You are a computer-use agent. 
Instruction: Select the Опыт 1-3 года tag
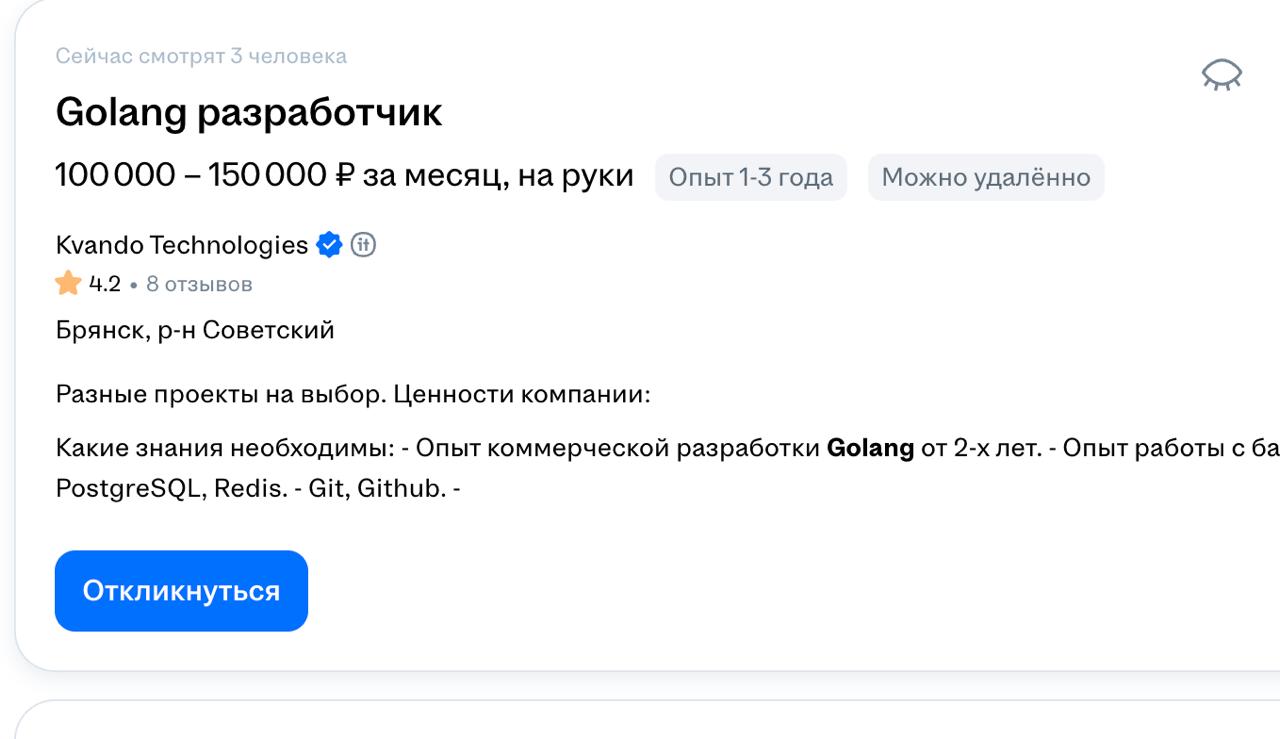coord(751,177)
